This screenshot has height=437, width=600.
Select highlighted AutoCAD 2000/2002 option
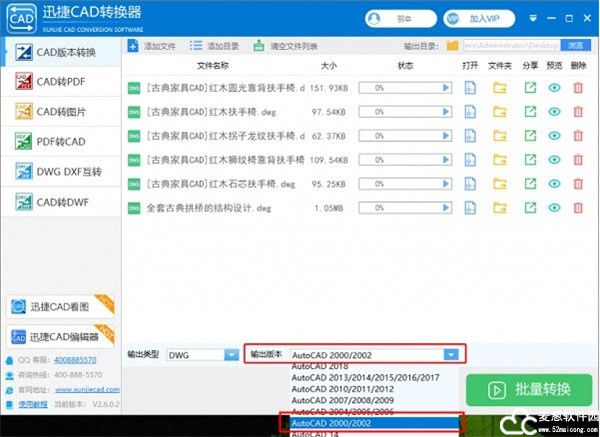coord(374,423)
